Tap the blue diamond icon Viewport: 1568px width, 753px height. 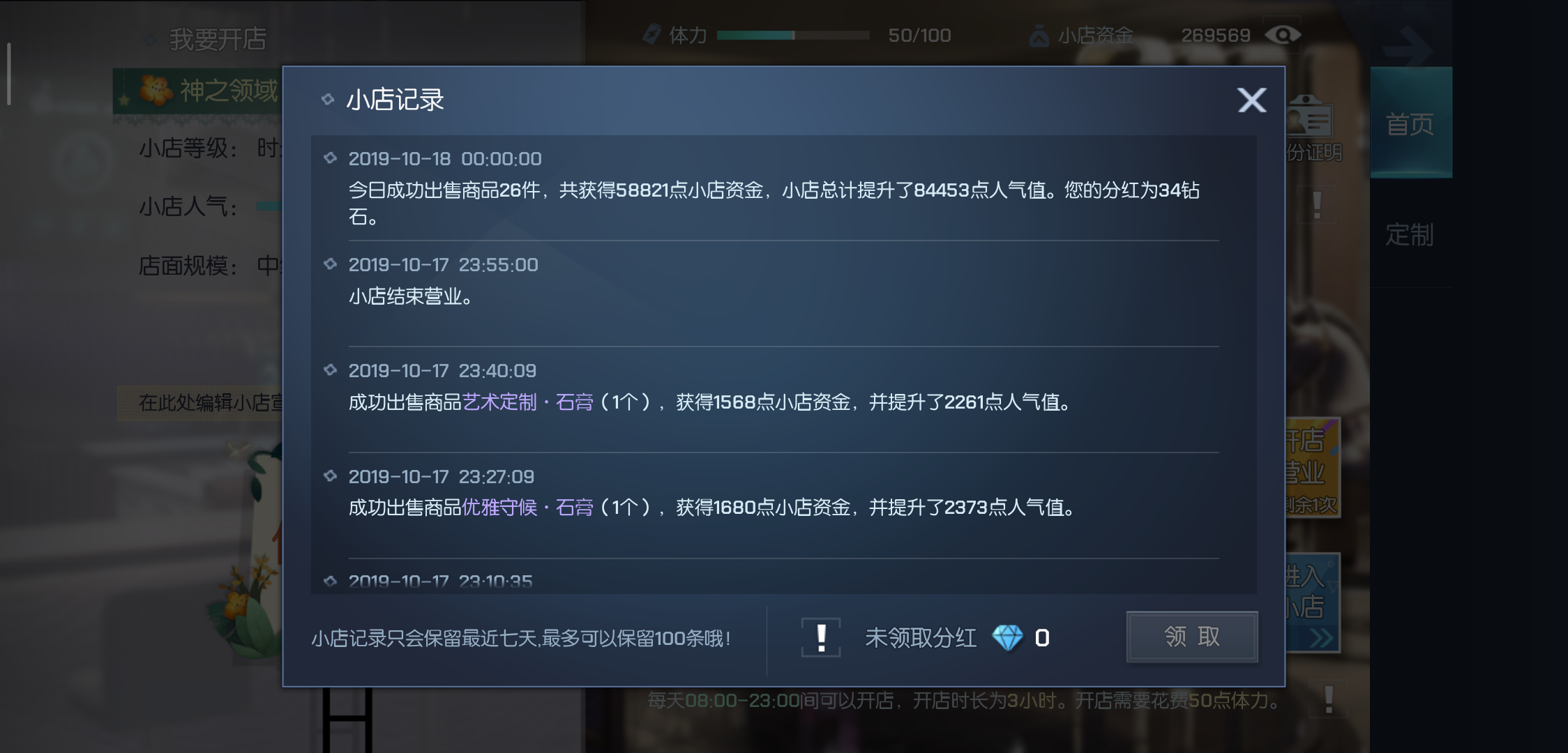(1007, 637)
